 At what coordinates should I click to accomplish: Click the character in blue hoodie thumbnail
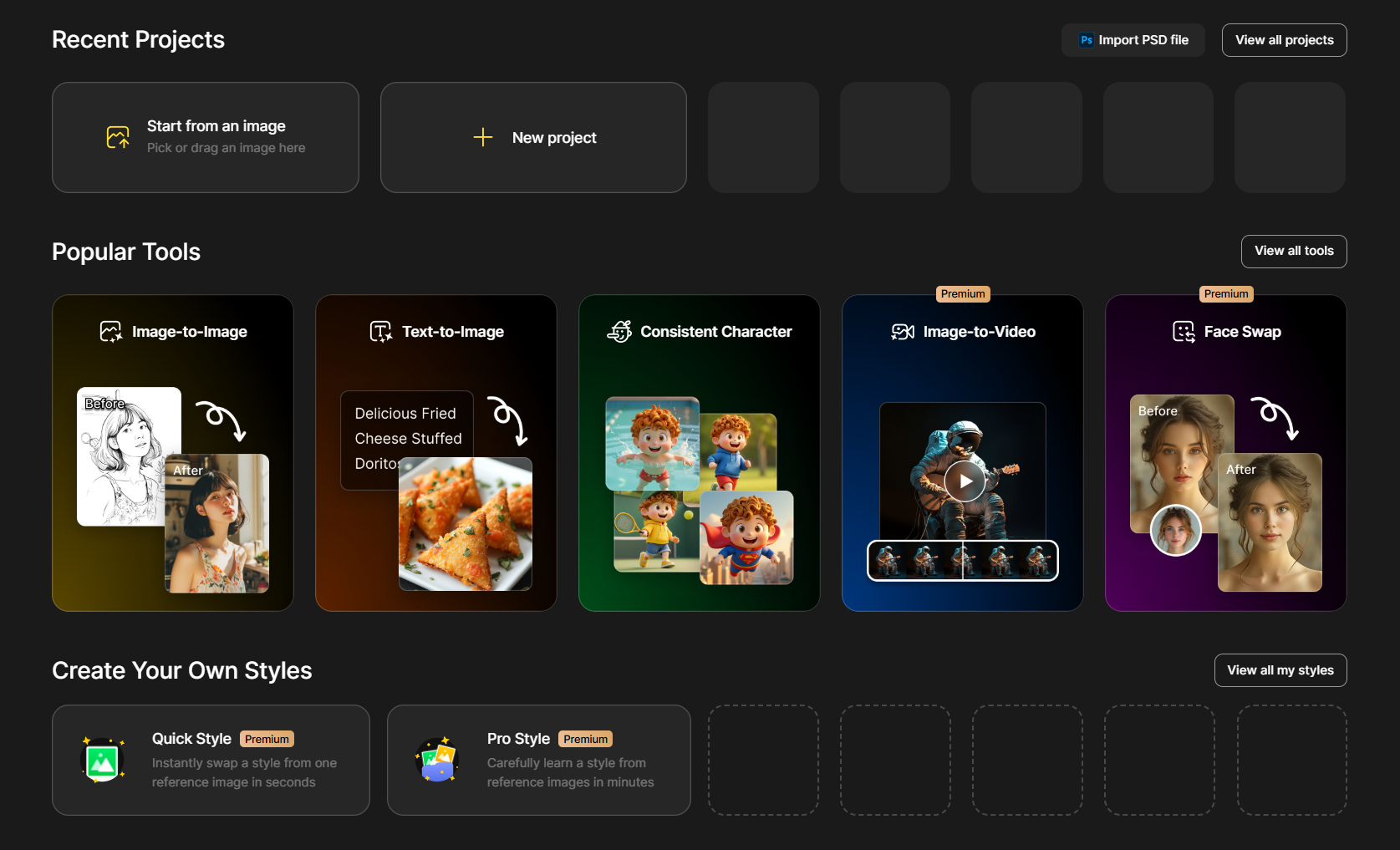(738, 452)
